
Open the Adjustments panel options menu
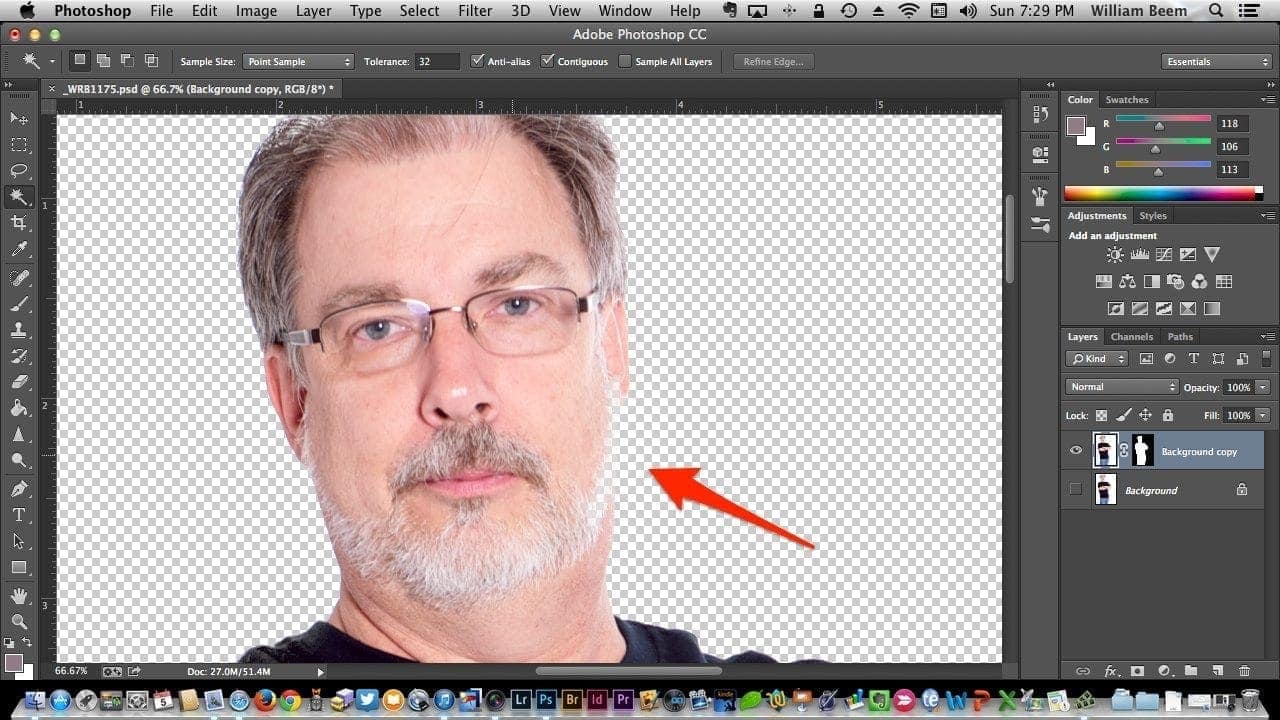[x=1267, y=216]
